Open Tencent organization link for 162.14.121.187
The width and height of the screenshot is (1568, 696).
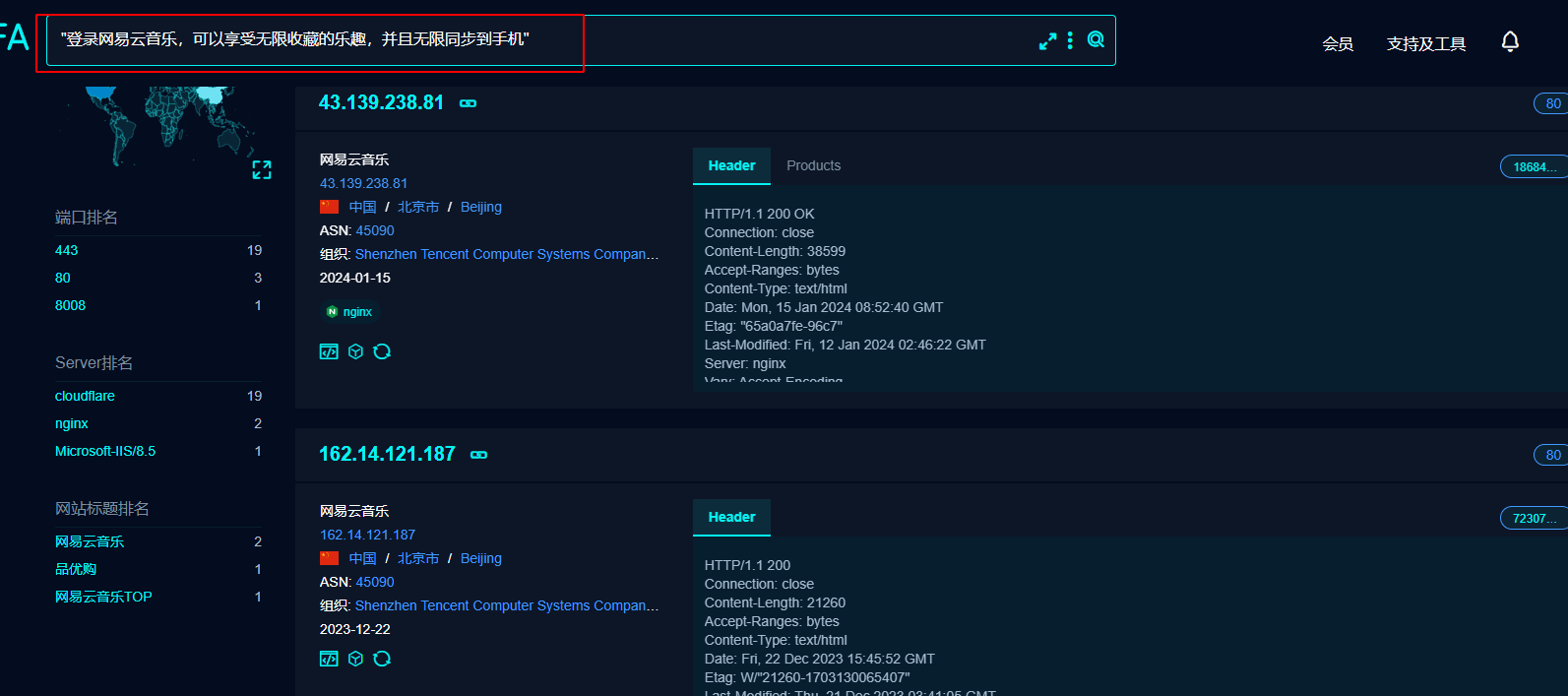(507, 605)
